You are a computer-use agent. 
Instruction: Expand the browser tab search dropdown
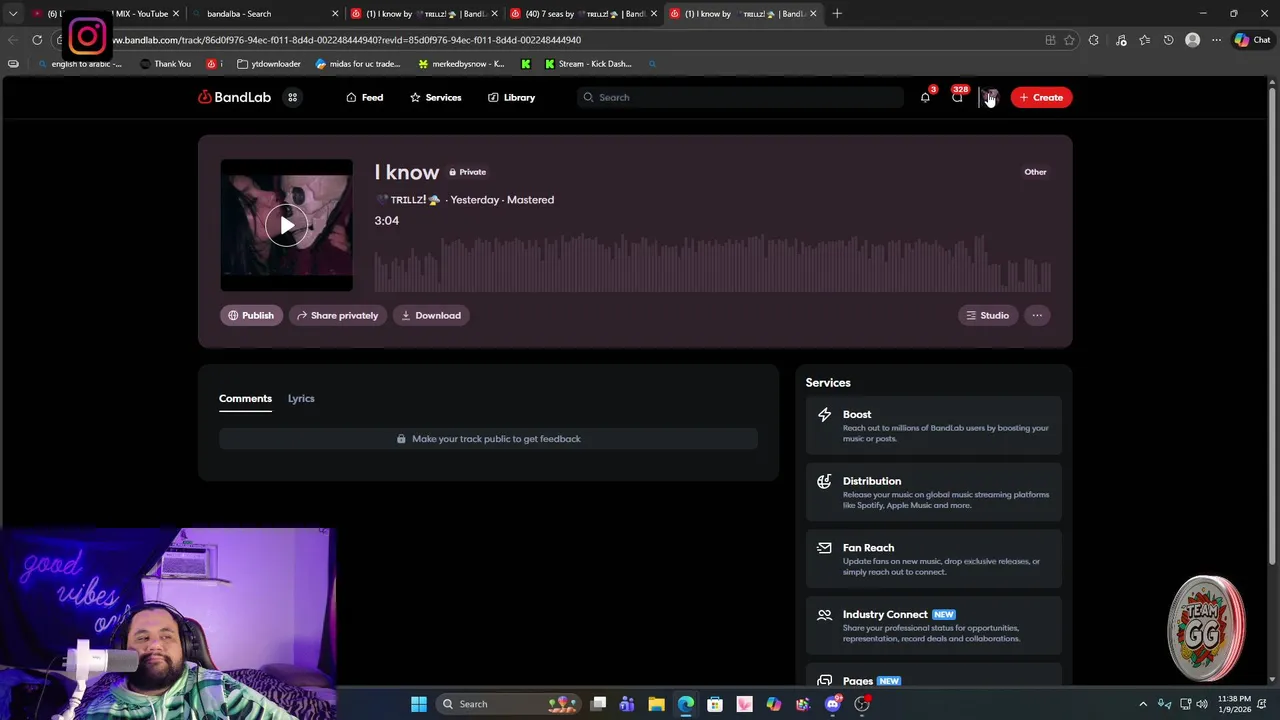tap(13, 14)
